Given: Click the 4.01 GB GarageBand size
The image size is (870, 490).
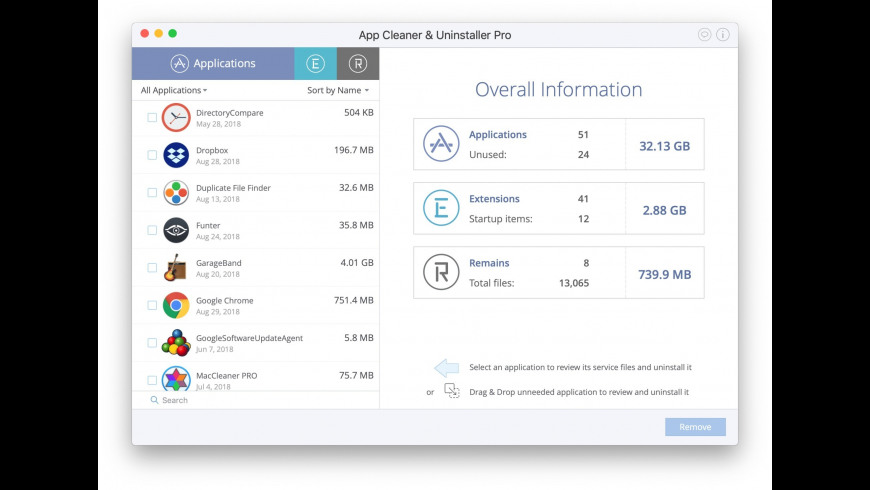Looking at the screenshot, I should click(357, 262).
